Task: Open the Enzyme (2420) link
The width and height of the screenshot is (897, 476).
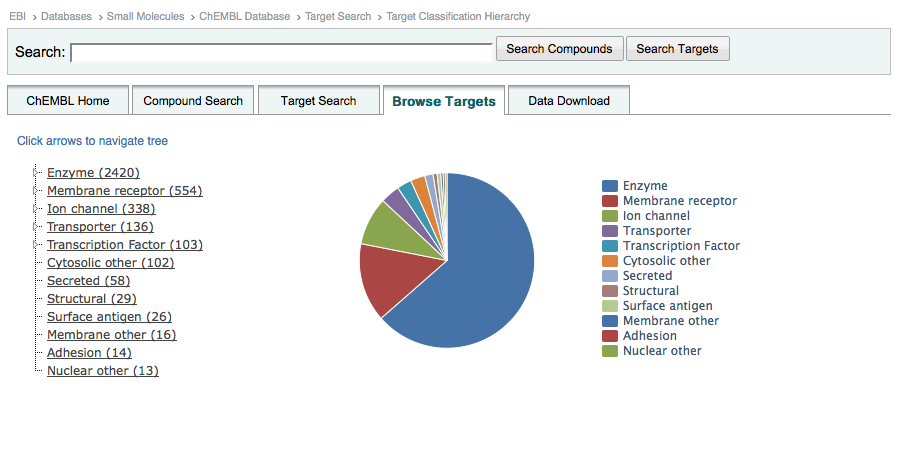Action: click(x=93, y=173)
